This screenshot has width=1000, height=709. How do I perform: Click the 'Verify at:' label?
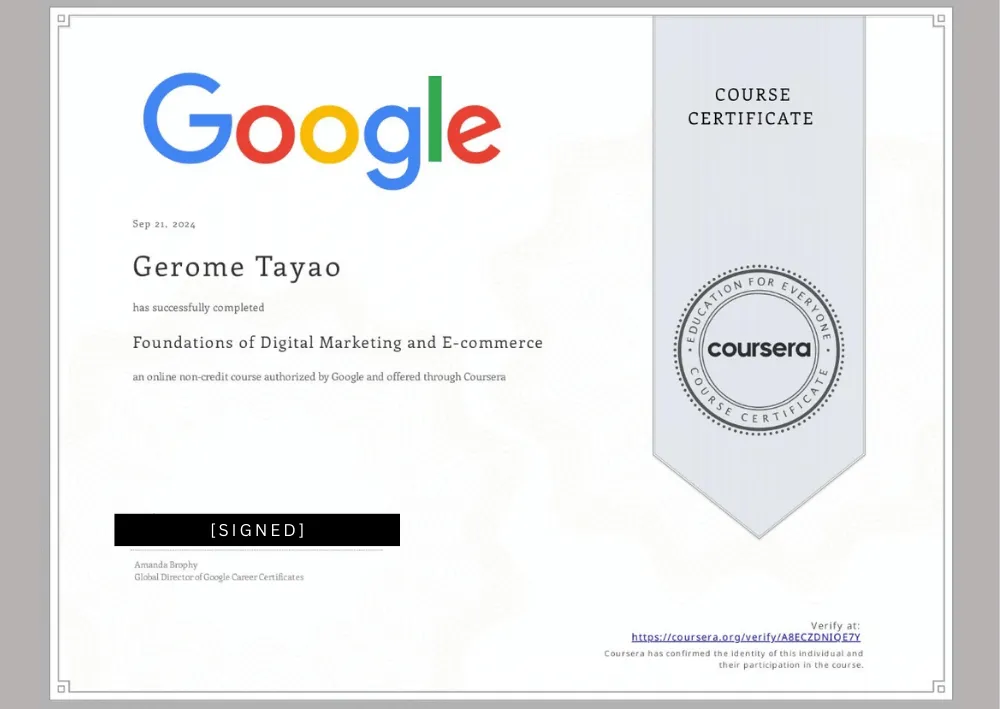pos(835,625)
